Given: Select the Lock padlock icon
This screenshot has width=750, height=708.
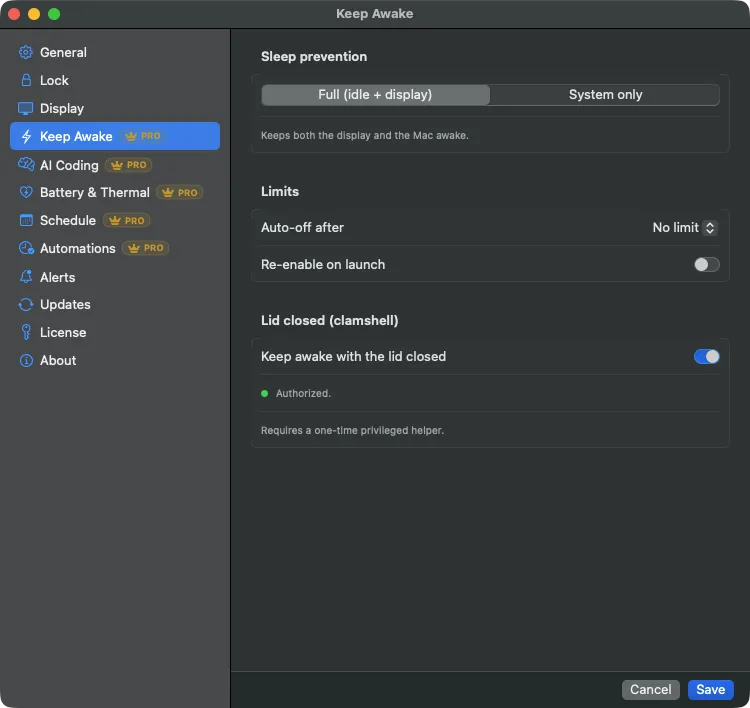Looking at the screenshot, I should [x=26, y=80].
